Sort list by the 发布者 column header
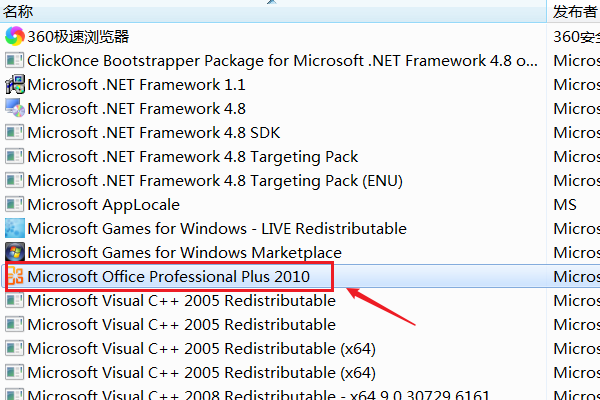The width and height of the screenshot is (600, 400). coord(574,12)
